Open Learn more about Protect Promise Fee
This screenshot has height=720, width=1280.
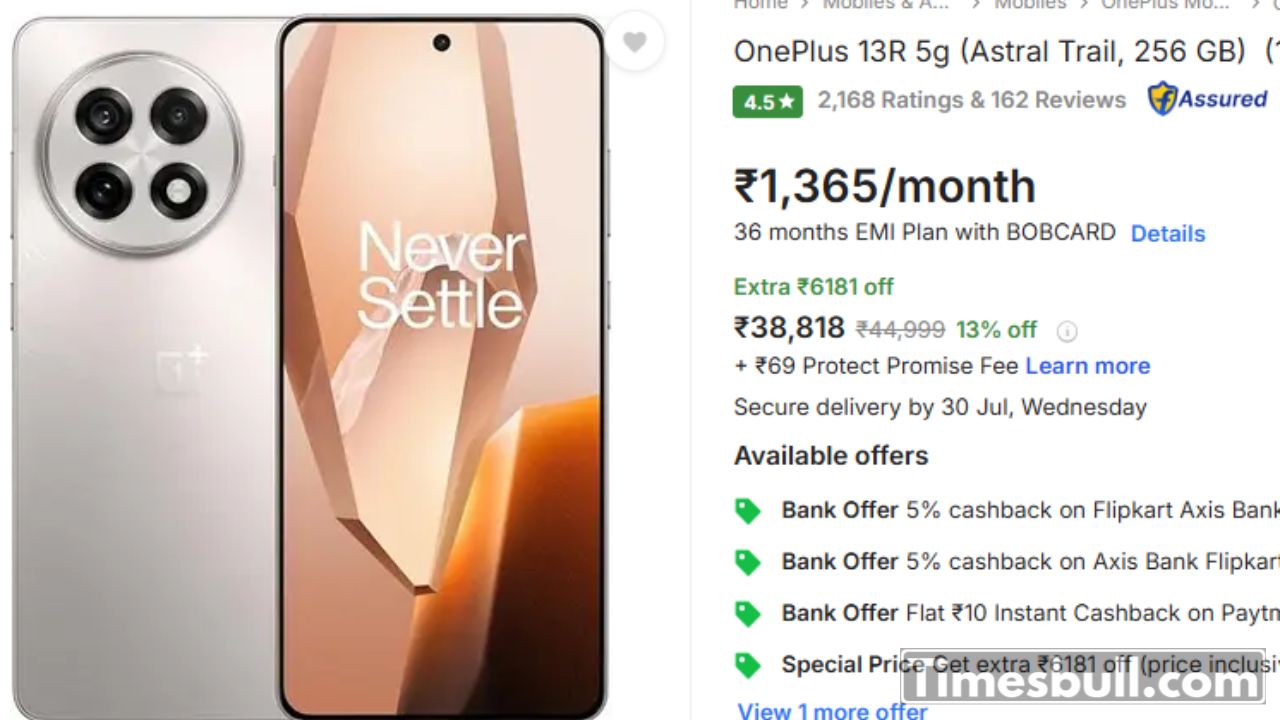[x=1088, y=366]
